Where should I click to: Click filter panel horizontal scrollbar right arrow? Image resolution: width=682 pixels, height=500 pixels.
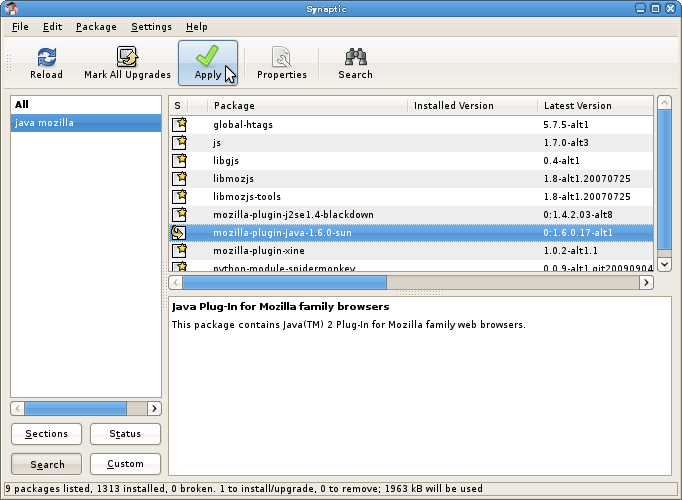154,409
